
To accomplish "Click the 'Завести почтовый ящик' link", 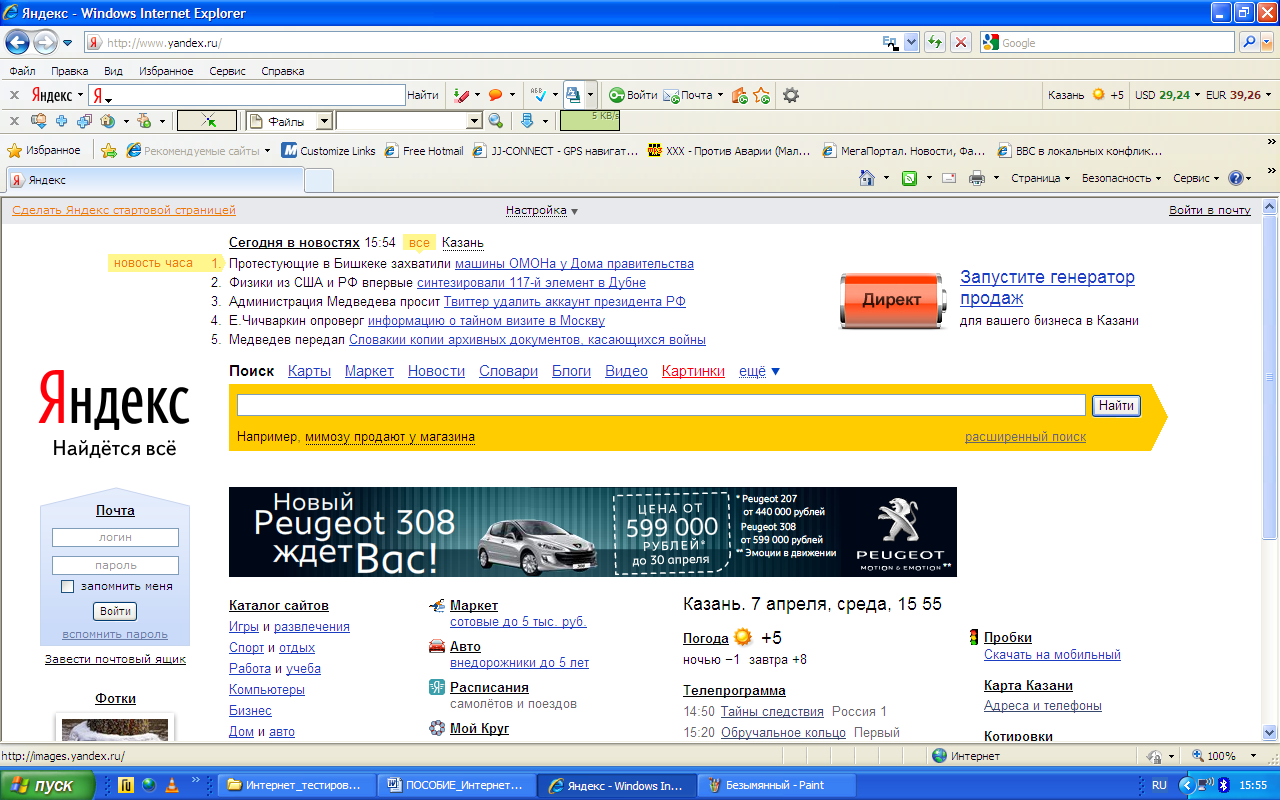I will (115, 659).
